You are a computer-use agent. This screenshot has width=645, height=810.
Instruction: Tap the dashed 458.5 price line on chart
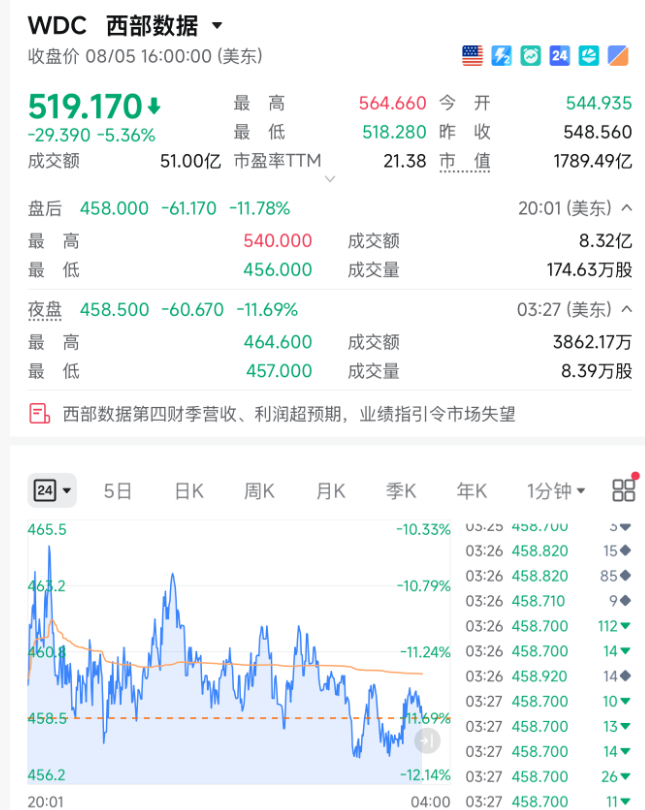pos(238,718)
